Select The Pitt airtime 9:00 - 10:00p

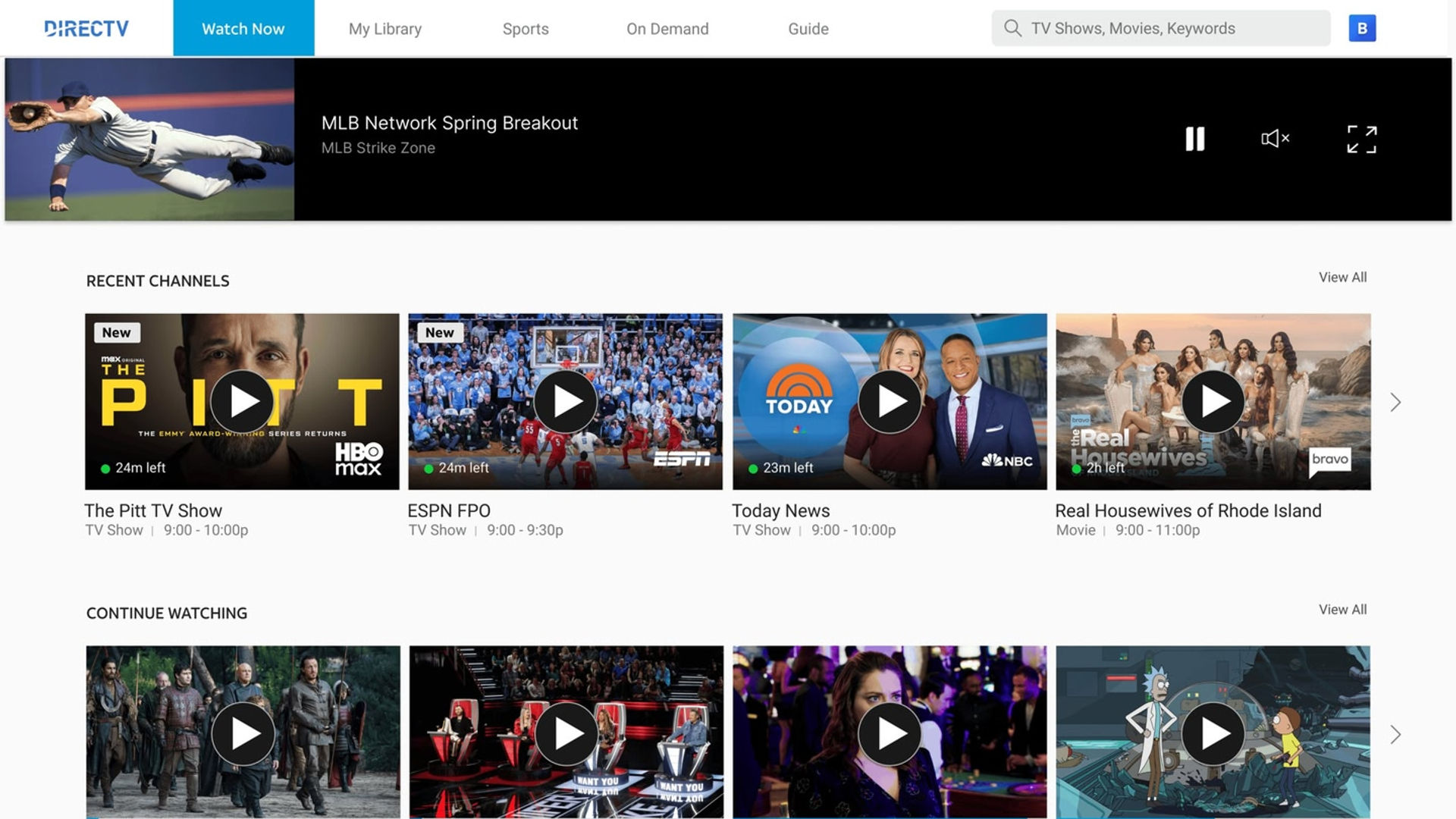pyautogui.click(x=206, y=530)
